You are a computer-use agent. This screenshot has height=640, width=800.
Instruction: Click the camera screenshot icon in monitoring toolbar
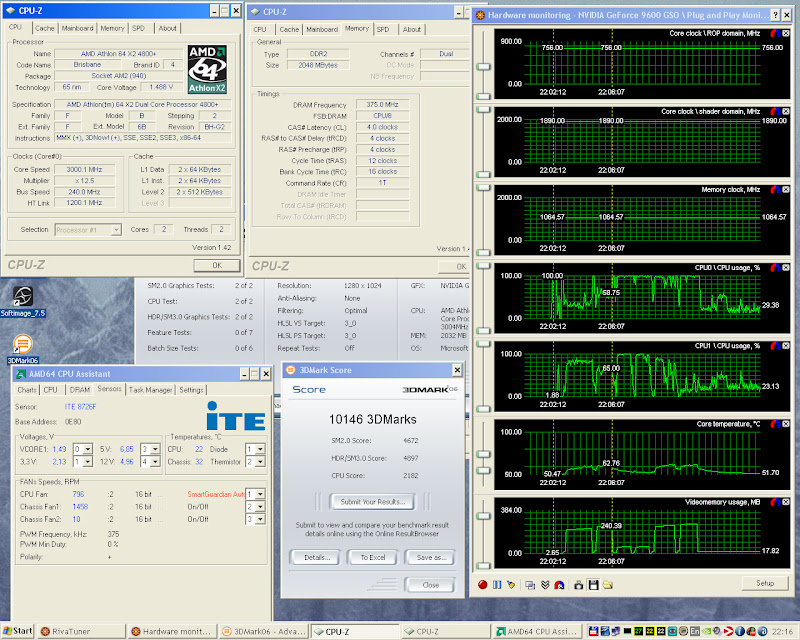click(x=579, y=585)
